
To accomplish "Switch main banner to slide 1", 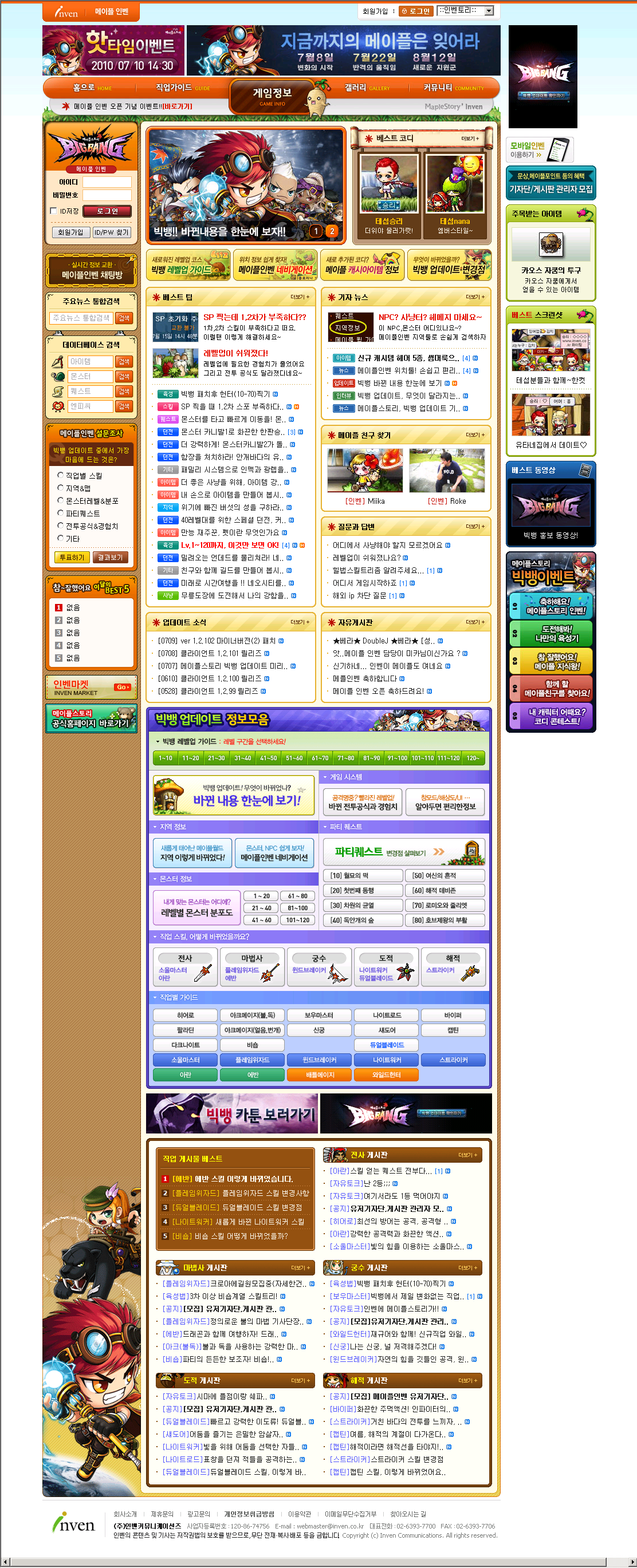I will [x=316, y=231].
